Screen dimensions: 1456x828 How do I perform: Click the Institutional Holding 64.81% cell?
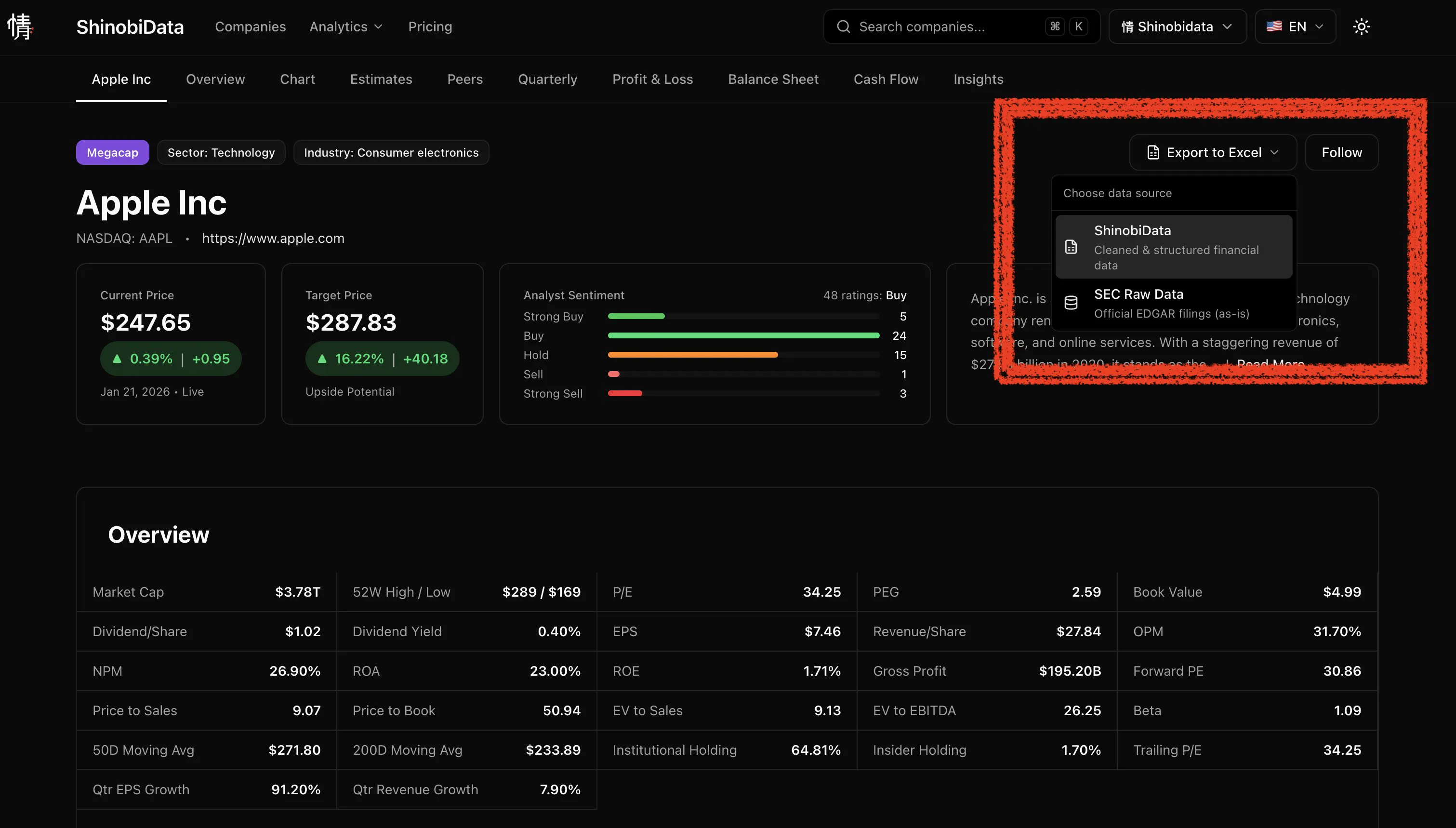pos(727,750)
